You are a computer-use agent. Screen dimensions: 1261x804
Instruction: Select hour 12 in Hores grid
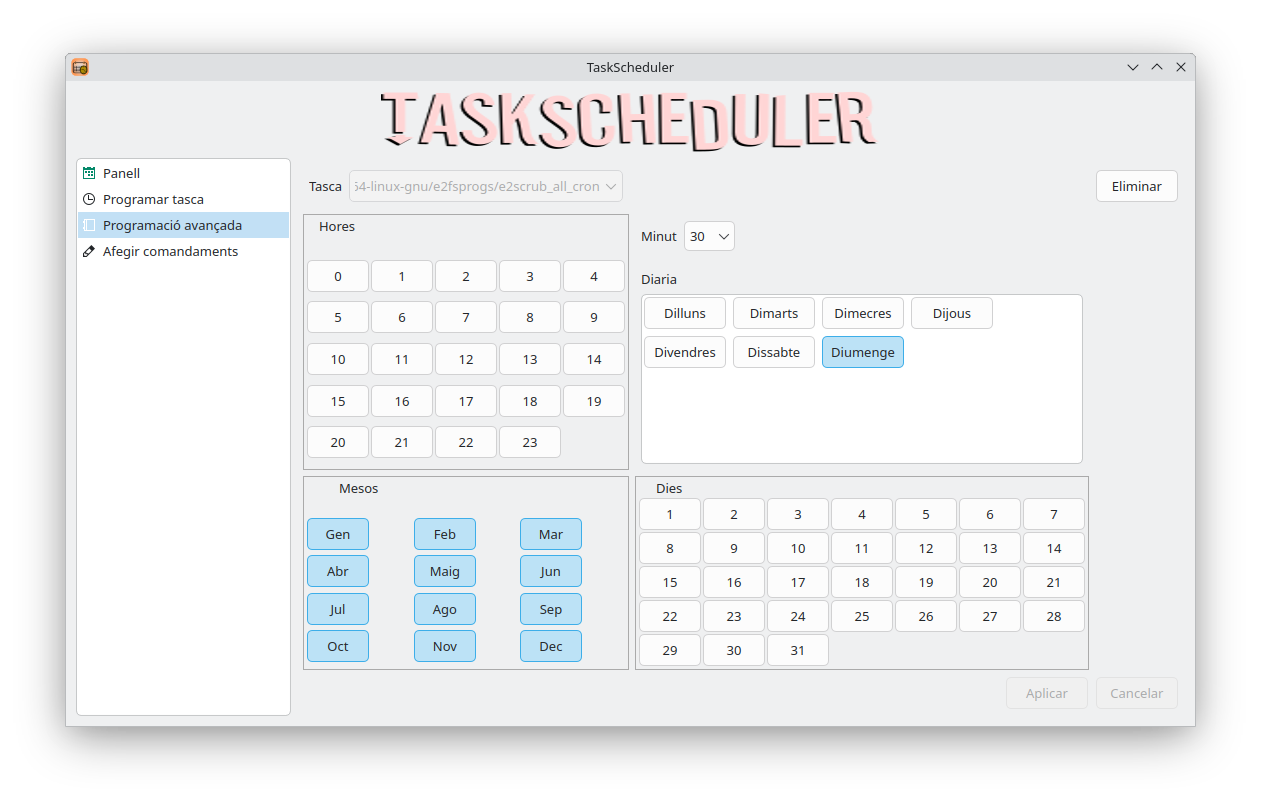coord(466,359)
